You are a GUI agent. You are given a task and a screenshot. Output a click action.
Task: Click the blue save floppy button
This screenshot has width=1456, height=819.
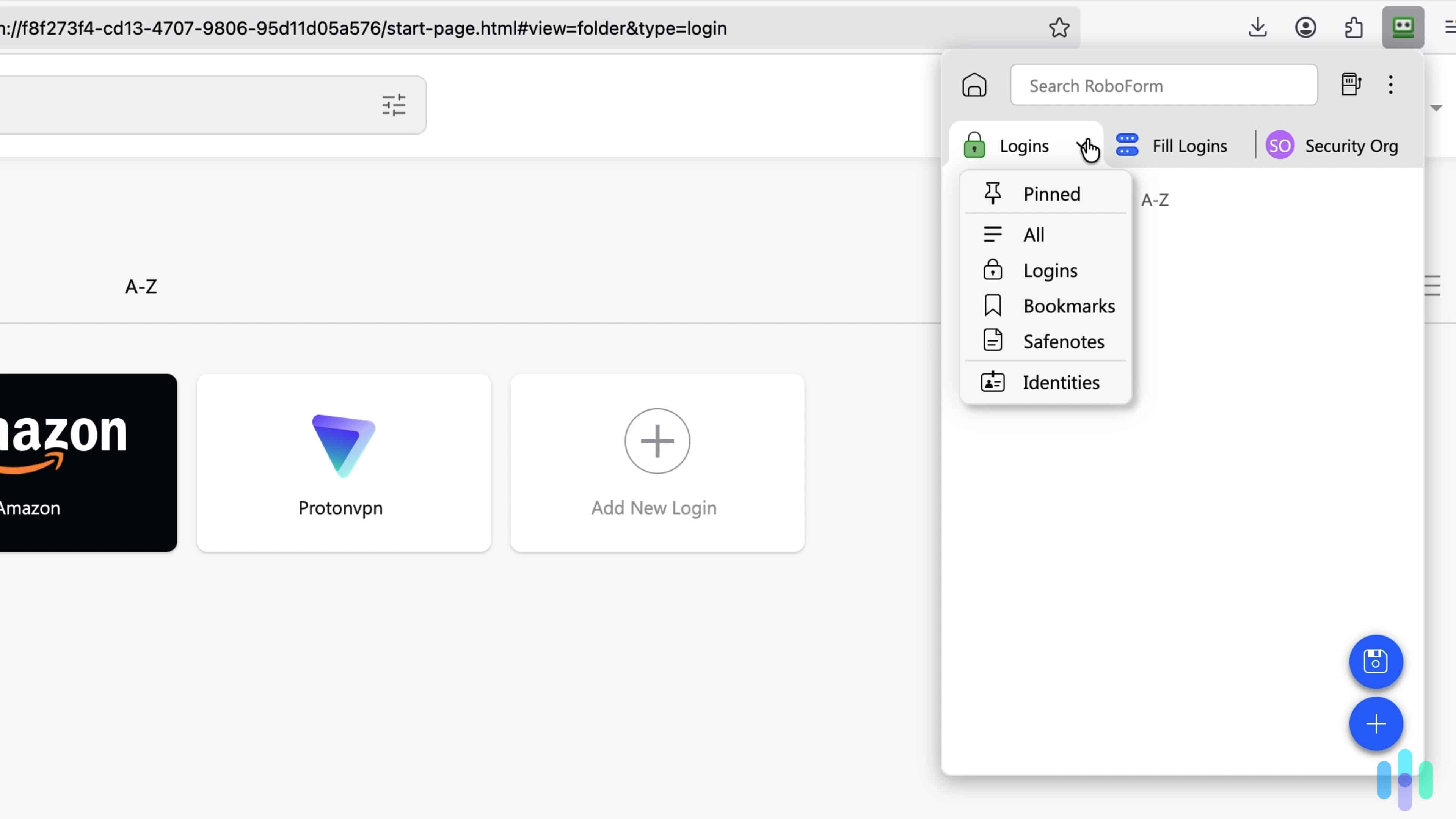pos(1376,662)
